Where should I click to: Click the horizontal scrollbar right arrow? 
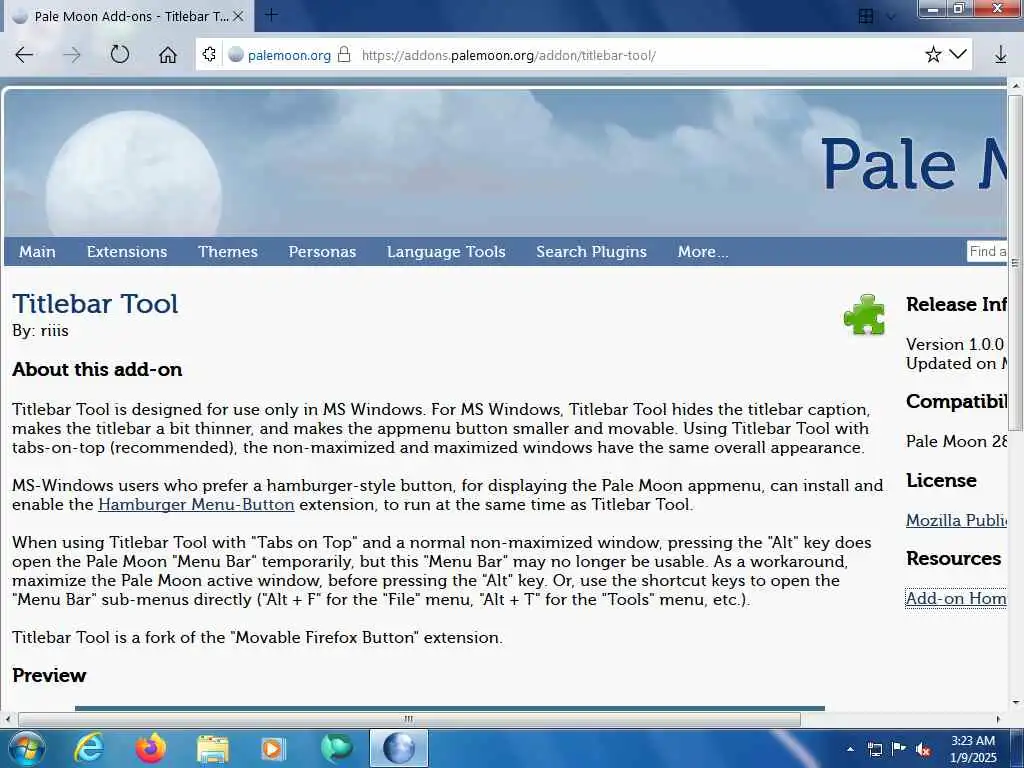[998, 719]
